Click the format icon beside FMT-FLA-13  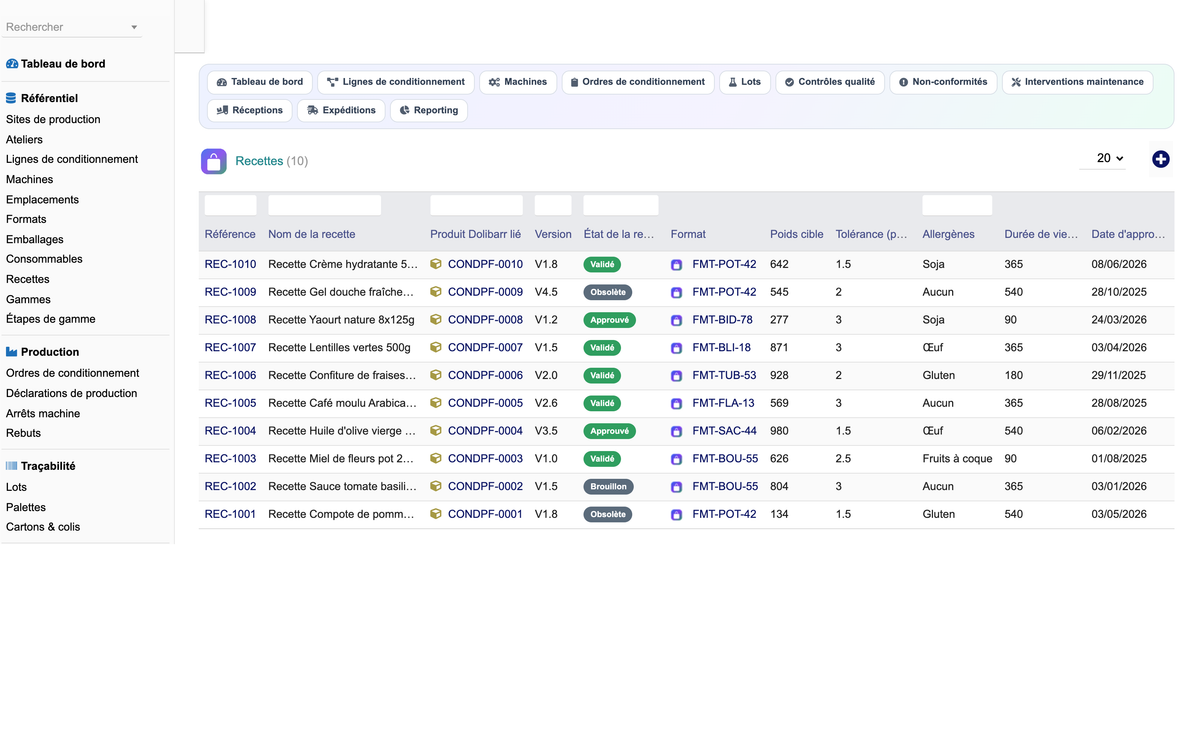pos(677,403)
